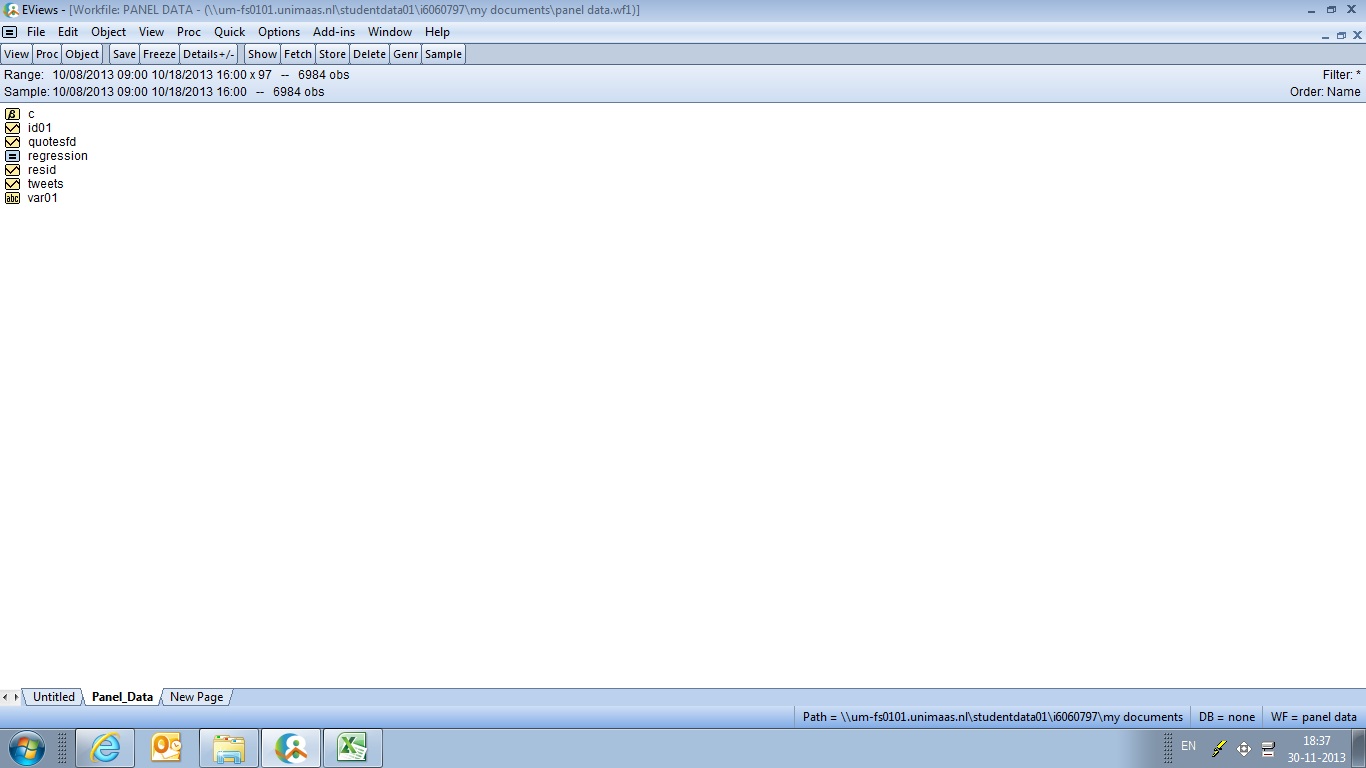The width and height of the screenshot is (1366, 768).
Task: Select the id01 series icon
Action: coord(12,128)
